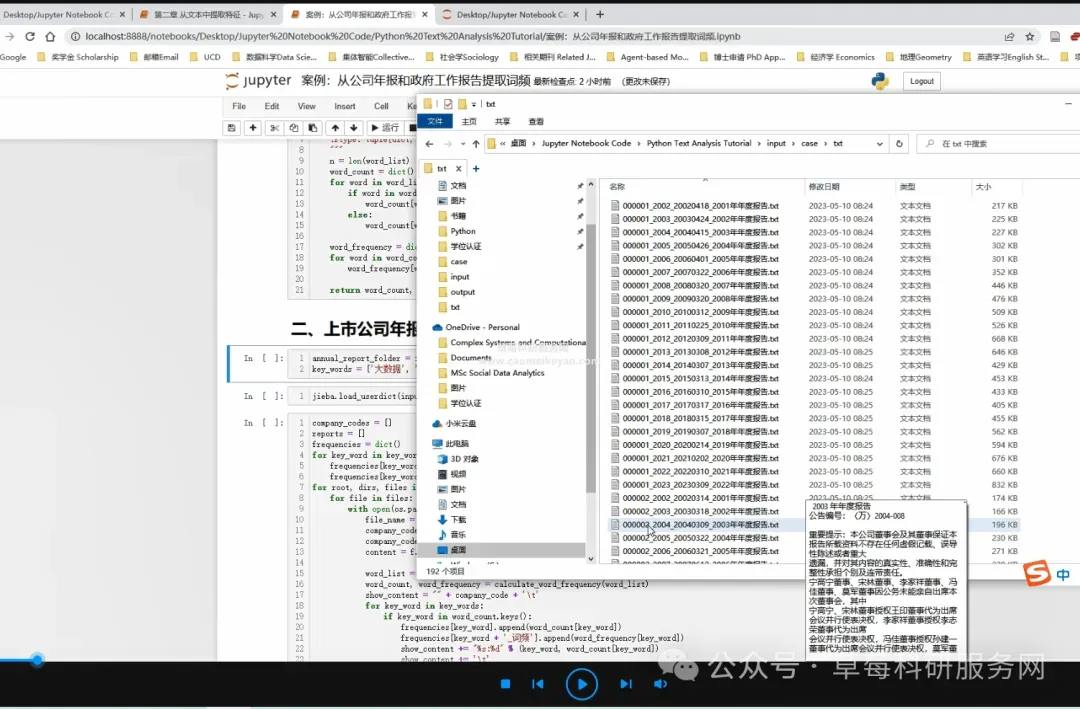Viewport: 1080px width, 709px height.
Task: Save notebook with the floppy disk icon
Action: (x=231, y=127)
